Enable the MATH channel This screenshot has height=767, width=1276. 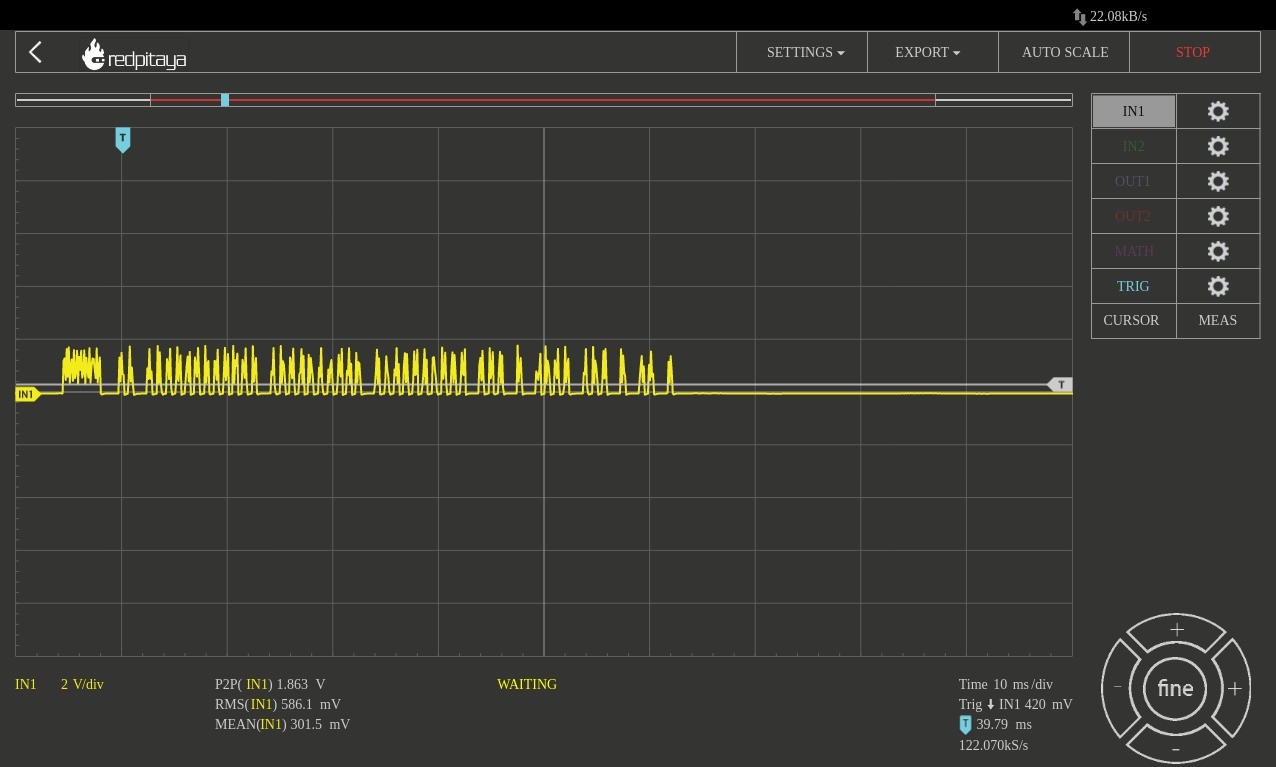[x=1133, y=251]
